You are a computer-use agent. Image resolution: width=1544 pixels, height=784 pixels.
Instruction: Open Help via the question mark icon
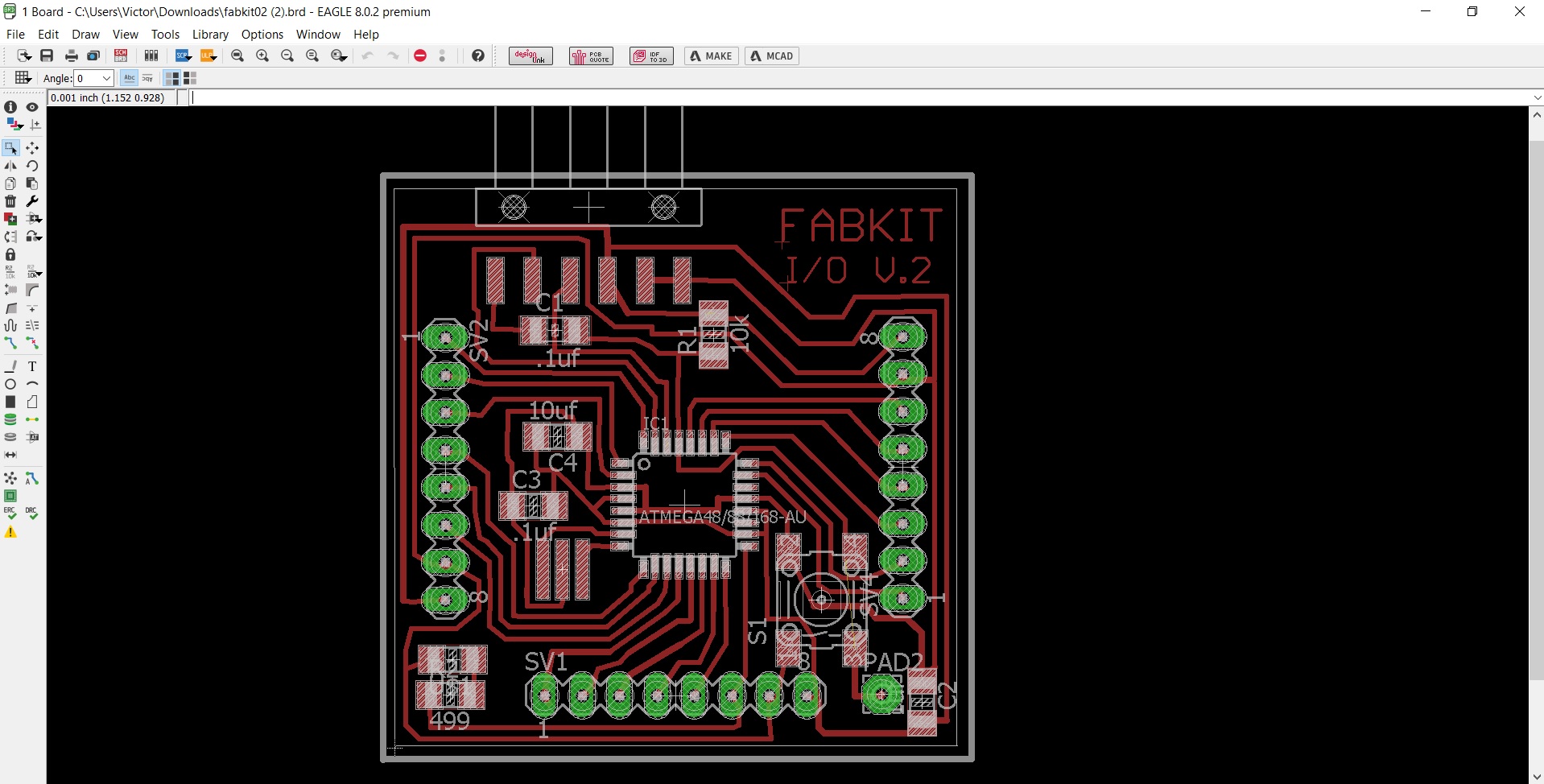point(478,56)
